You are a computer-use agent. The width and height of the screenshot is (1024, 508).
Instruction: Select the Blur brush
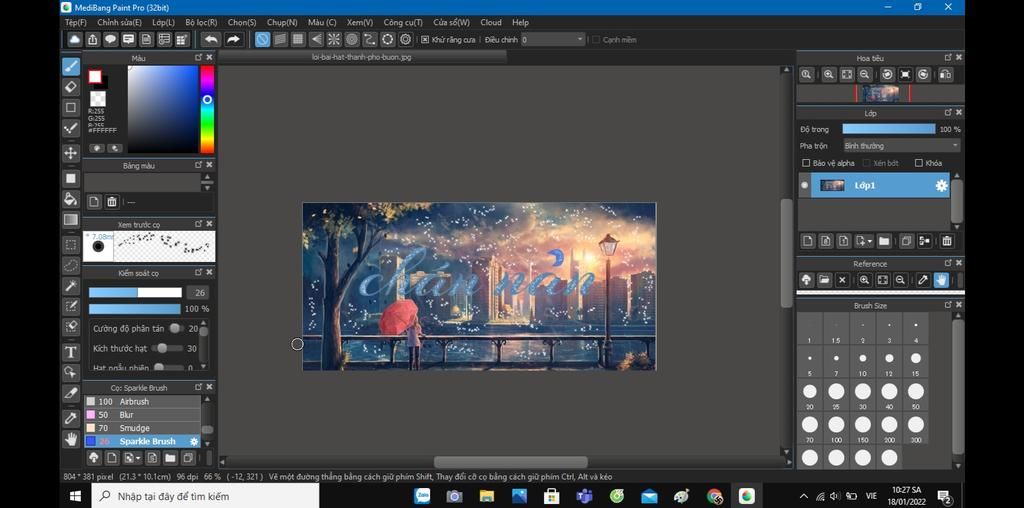[142, 415]
